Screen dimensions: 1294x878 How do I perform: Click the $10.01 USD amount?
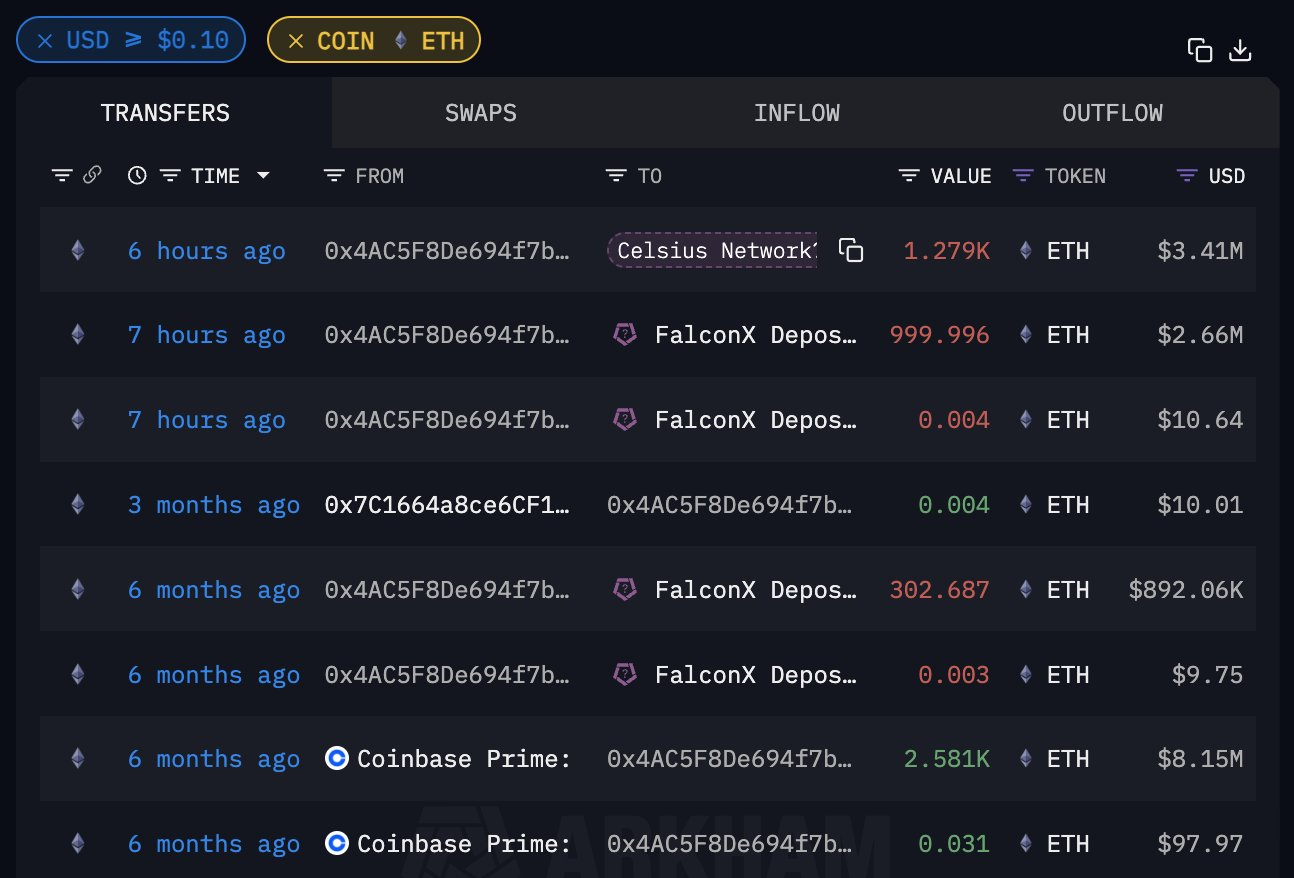pos(1200,504)
